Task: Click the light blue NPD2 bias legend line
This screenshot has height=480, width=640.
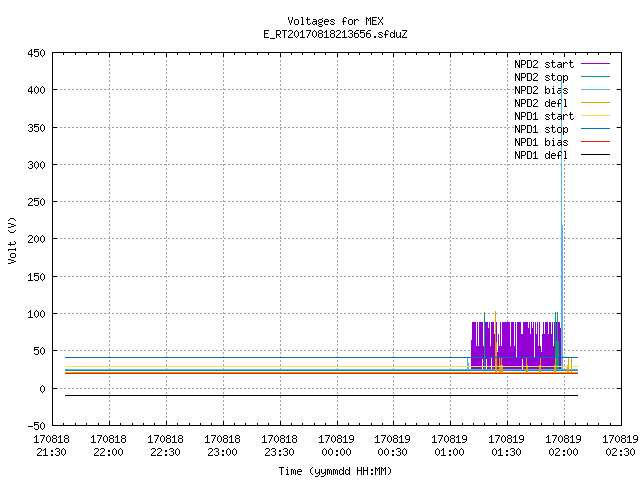Action: click(x=596, y=90)
